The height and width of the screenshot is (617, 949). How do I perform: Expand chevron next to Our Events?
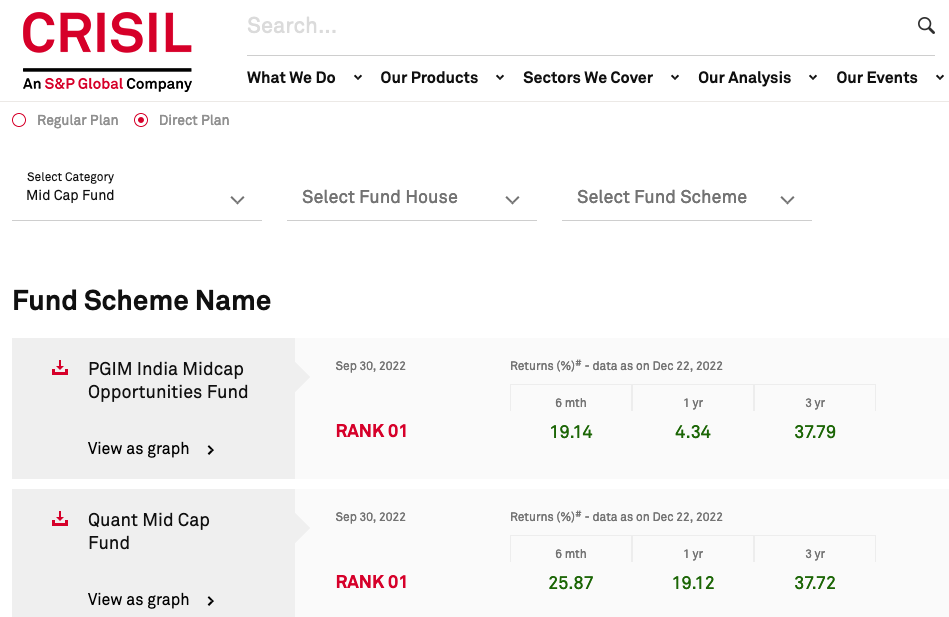(939, 78)
